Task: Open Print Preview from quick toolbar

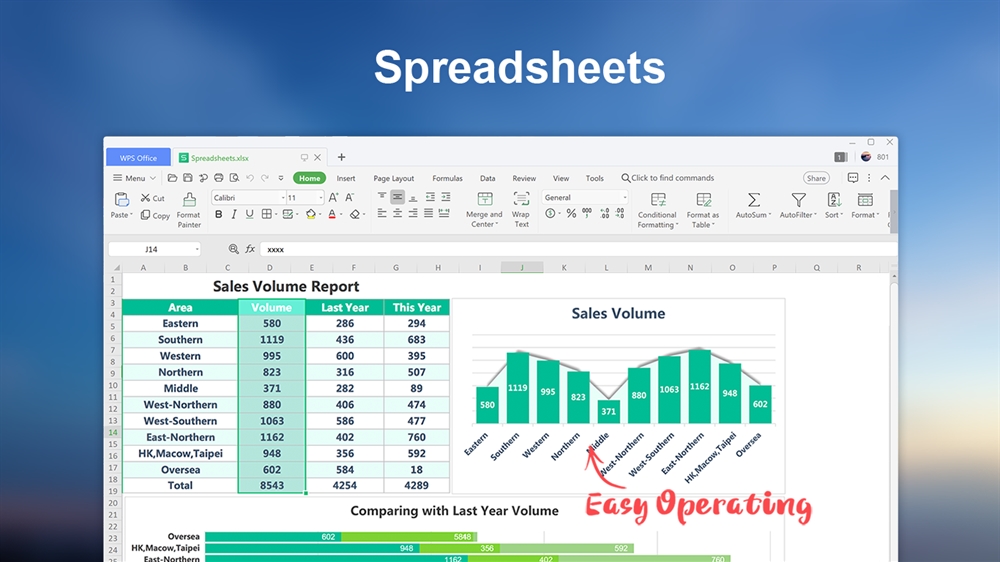Action: point(234,178)
